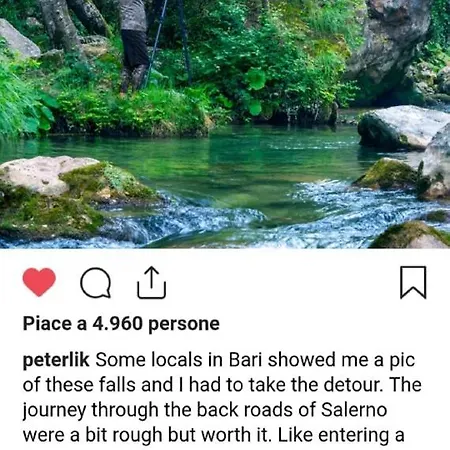The width and height of the screenshot is (450, 450).
Task: Tap the green pool in the photo
Action: coord(207,160)
